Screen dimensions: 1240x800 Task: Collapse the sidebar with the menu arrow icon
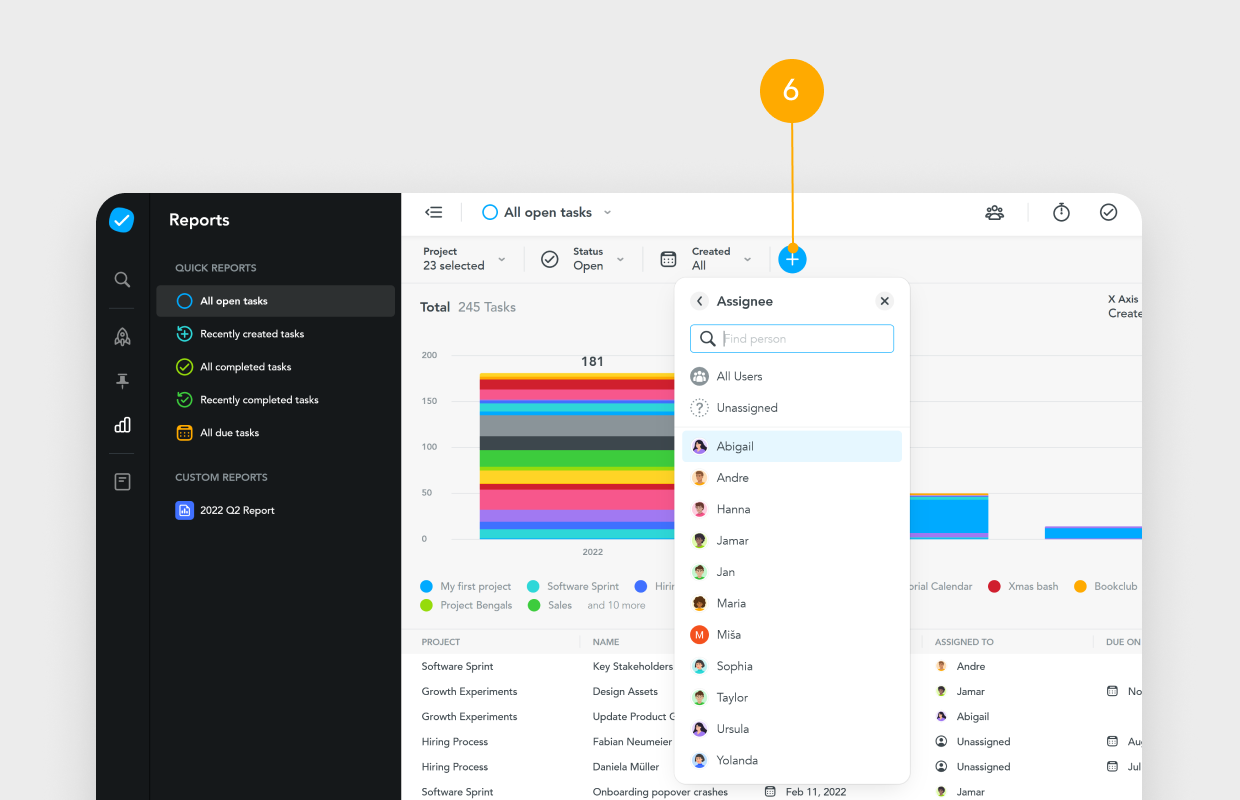click(434, 212)
